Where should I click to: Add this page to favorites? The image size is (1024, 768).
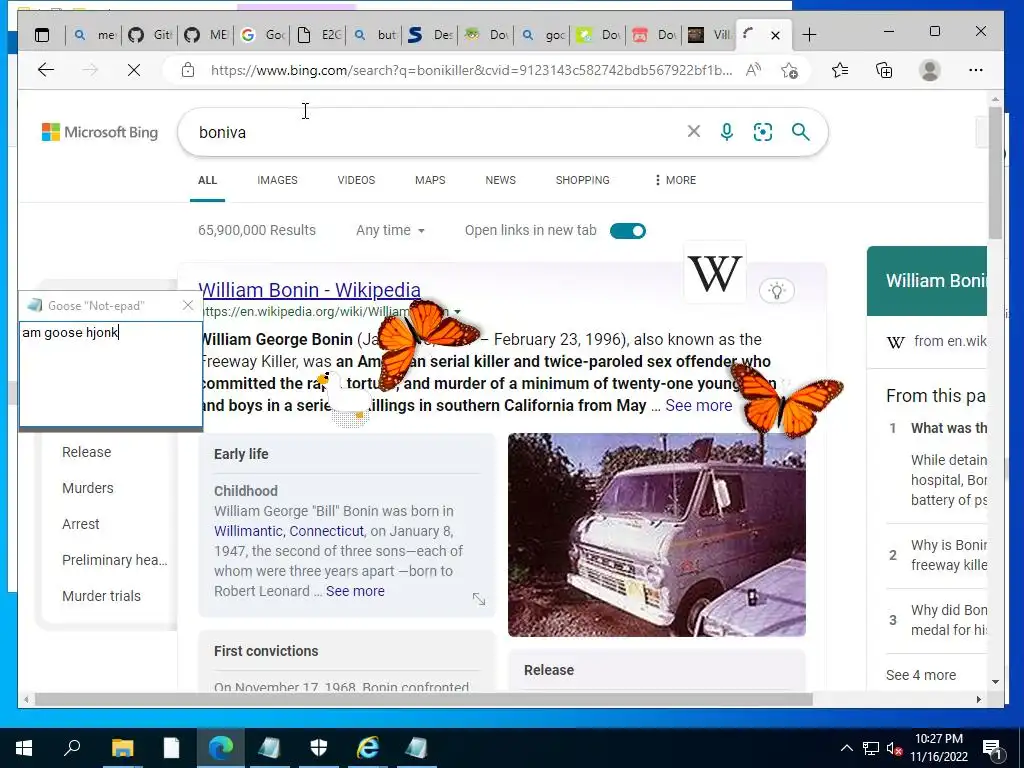point(789,70)
